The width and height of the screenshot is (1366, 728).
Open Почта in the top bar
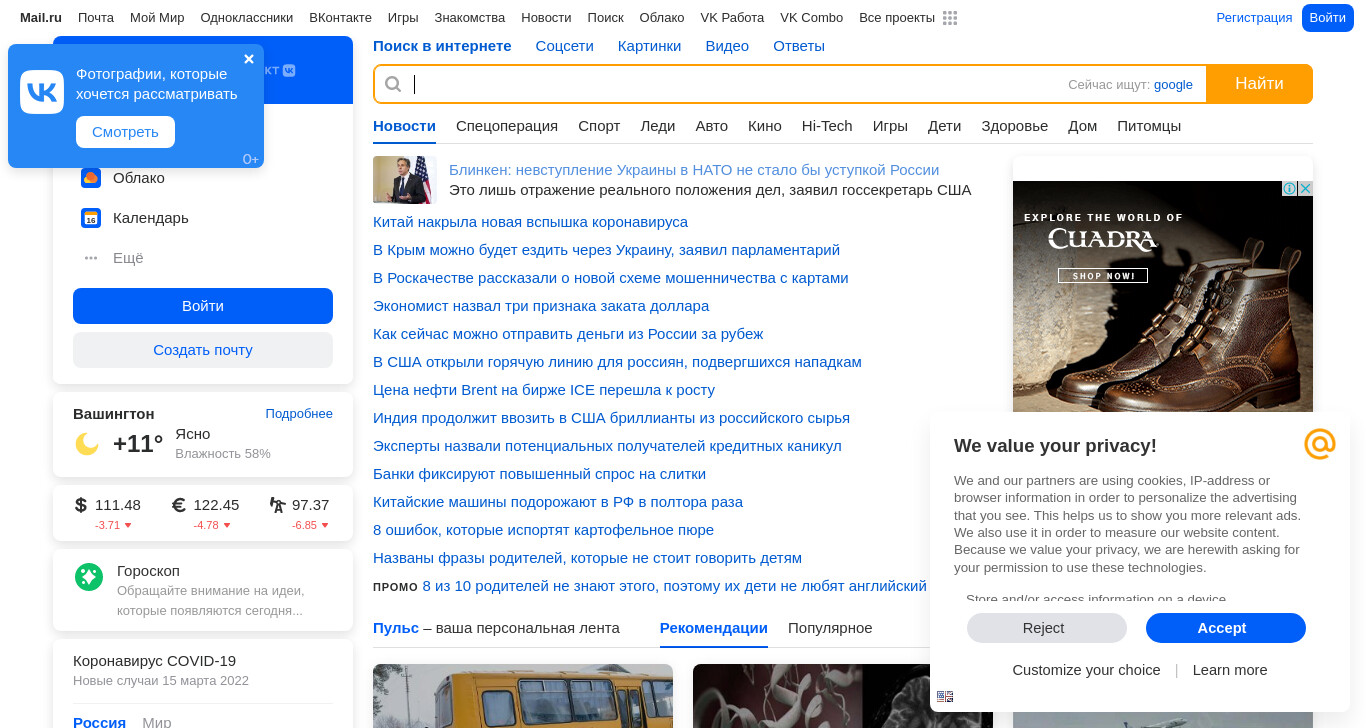(96, 18)
